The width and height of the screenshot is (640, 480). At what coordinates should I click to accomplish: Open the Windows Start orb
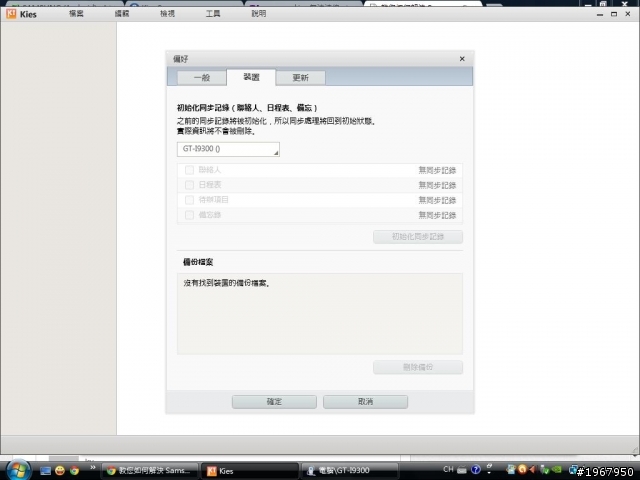(18, 470)
